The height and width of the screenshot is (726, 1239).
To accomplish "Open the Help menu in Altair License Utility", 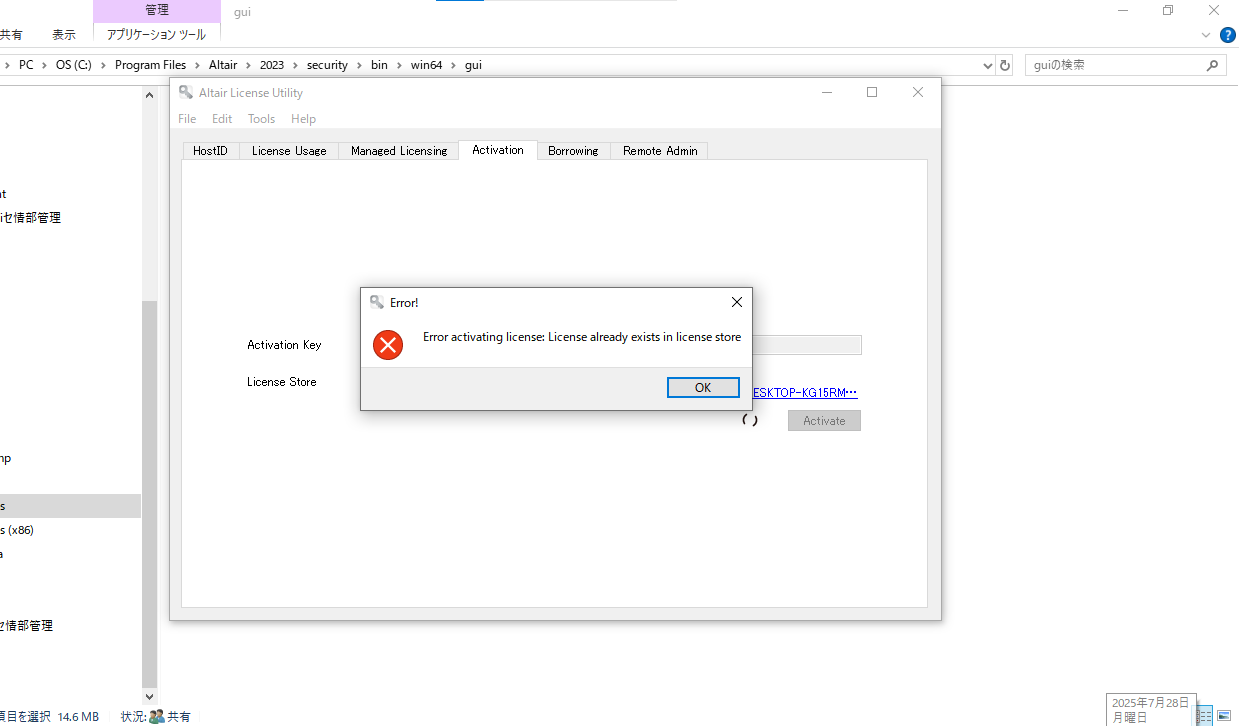I will point(303,118).
